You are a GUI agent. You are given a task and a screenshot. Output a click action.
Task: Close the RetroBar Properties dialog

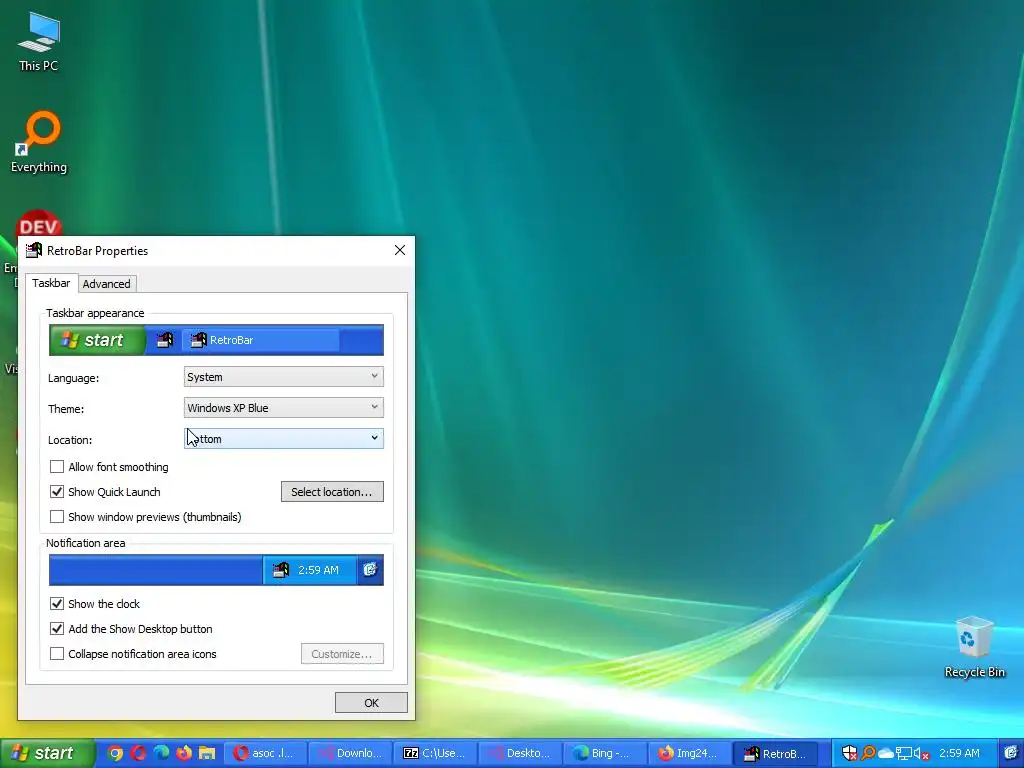tap(400, 250)
